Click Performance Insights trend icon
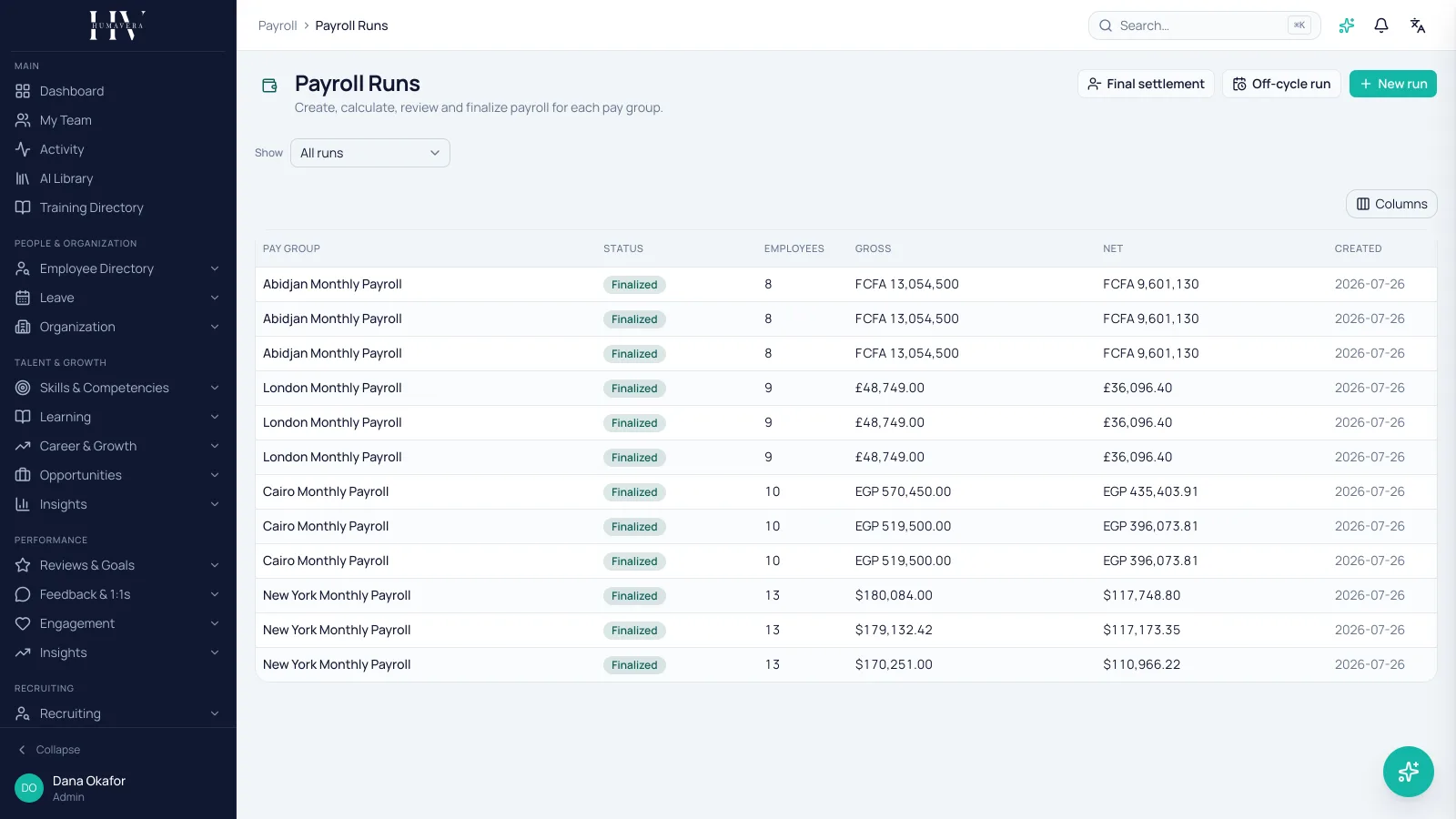 pos(23,652)
